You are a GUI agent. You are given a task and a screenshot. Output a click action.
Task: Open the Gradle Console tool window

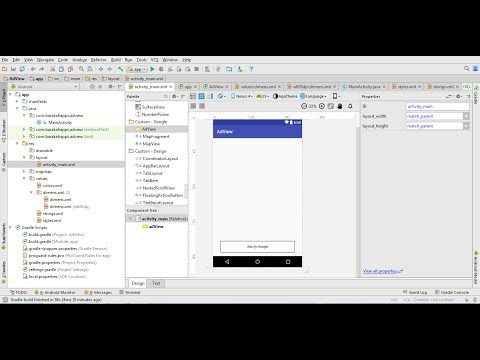click(x=452, y=292)
